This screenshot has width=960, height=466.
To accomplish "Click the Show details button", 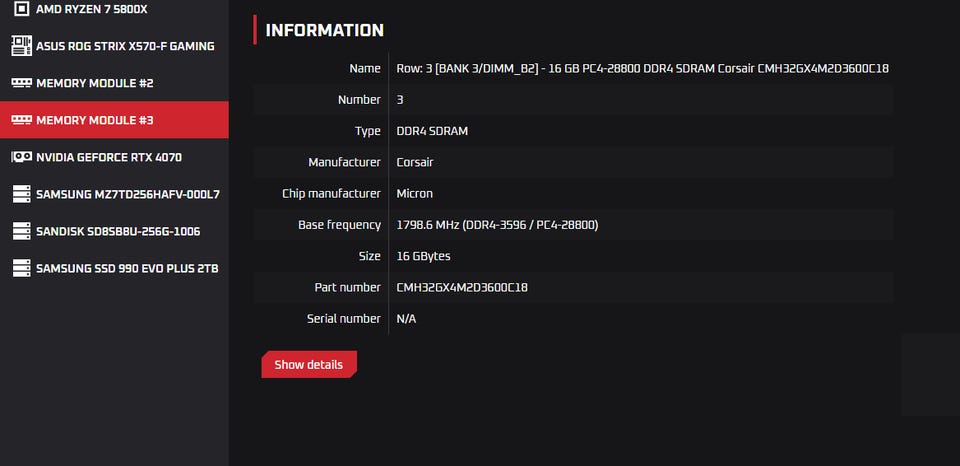I will [309, 364].
